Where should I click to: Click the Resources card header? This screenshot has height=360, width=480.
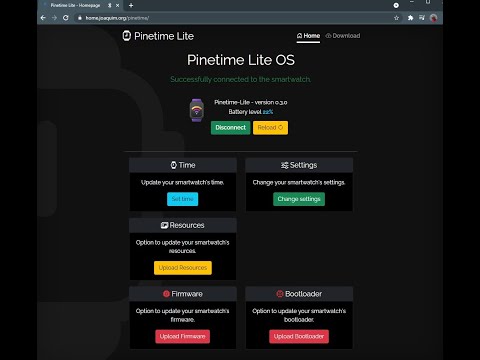[x=183, y=225]
